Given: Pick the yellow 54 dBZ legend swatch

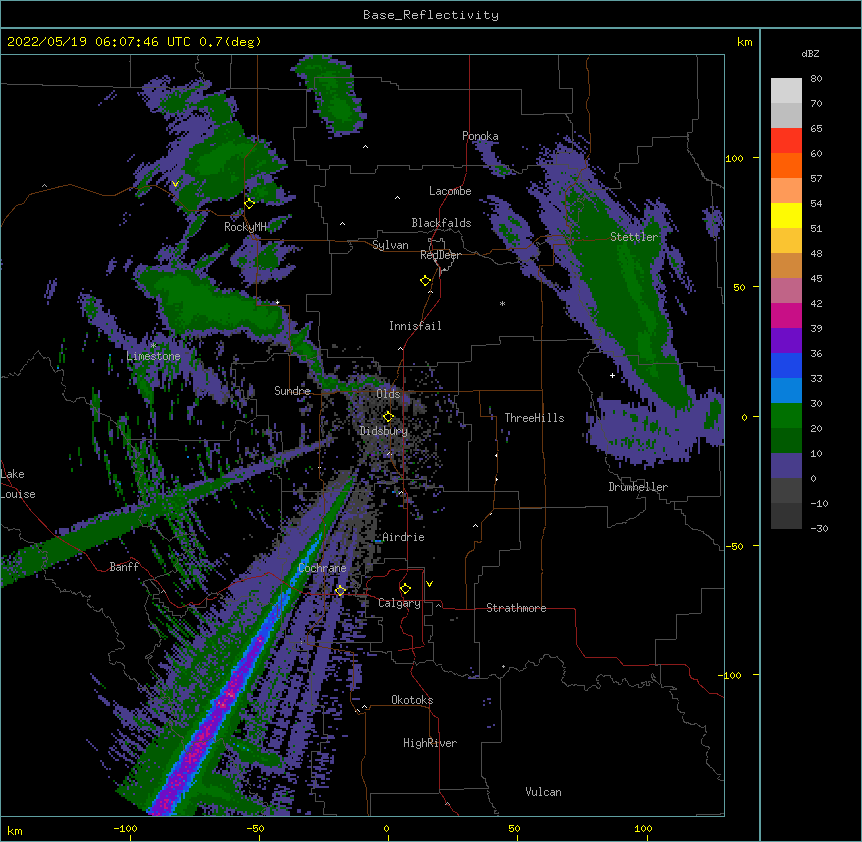Looking at the screenshot, I should click(x=786, y=215).
